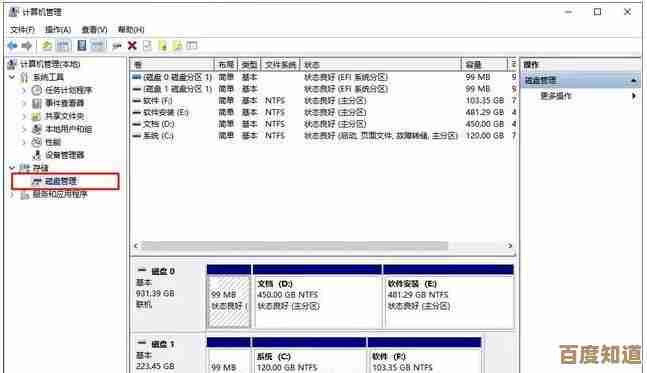
Task: Click the last toolbar icon for view settings
Action: click(192, 45)
